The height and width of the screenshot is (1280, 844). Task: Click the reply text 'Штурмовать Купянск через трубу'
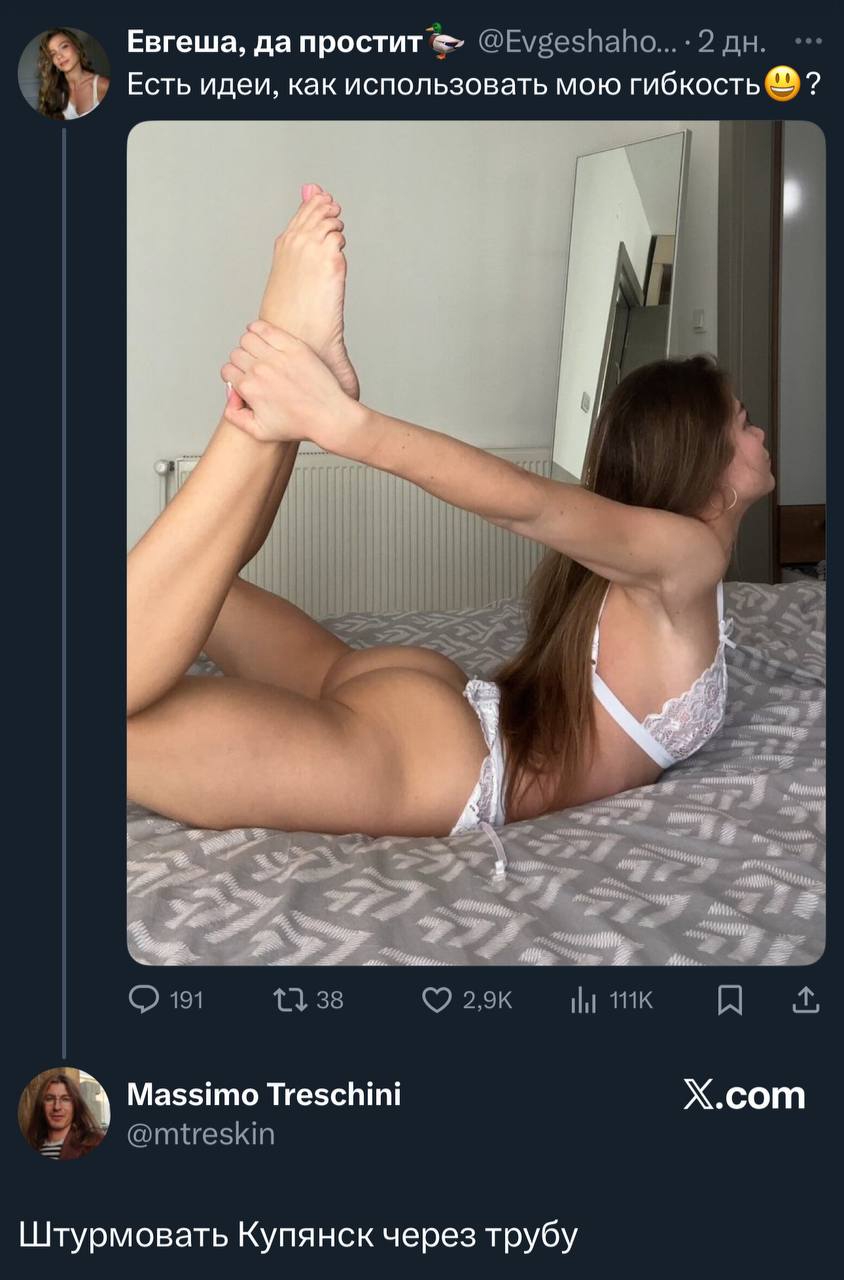(x=298, y=1234)
